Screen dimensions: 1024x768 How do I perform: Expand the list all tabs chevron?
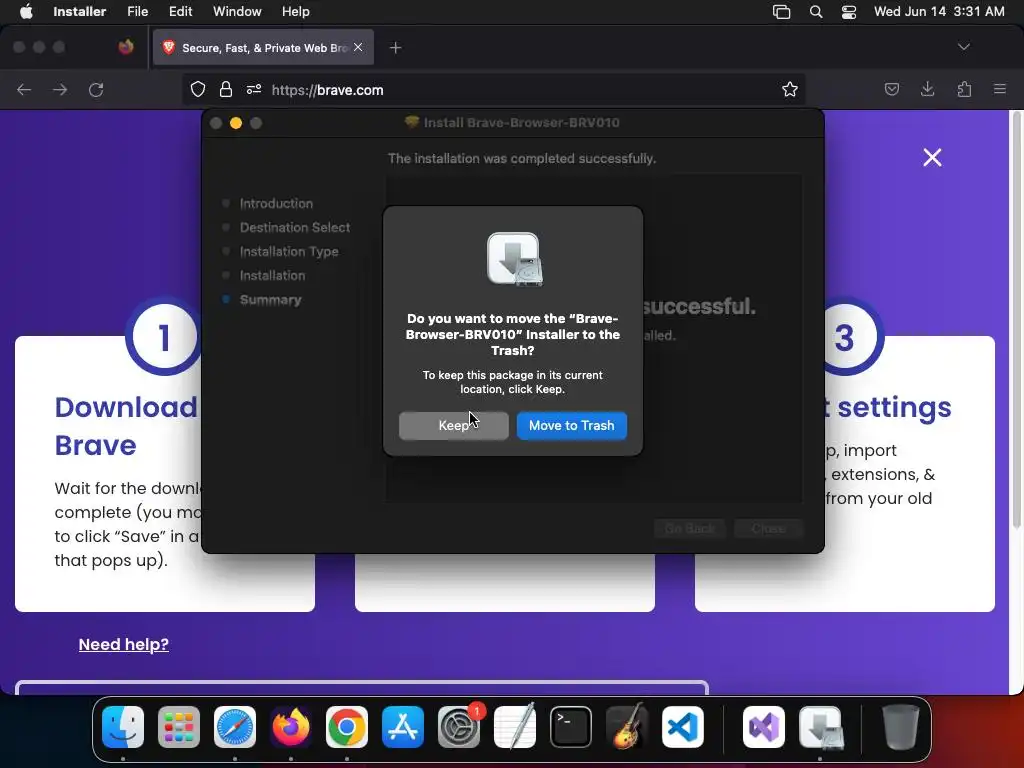click(963, 47)
